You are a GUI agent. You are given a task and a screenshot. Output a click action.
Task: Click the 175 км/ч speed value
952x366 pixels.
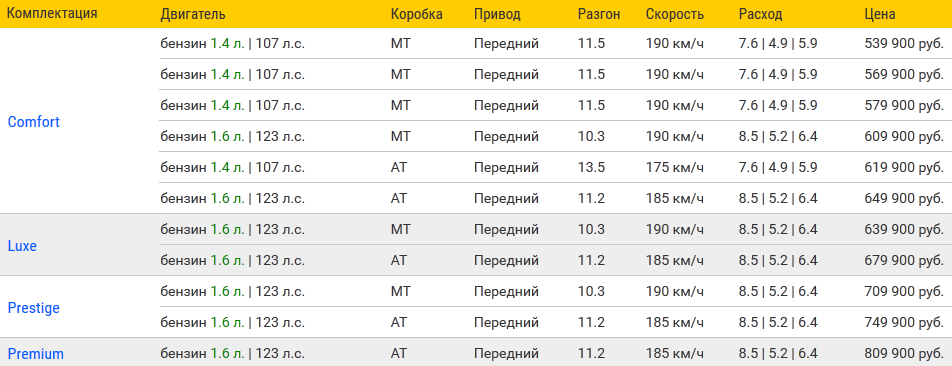[675, 168]
